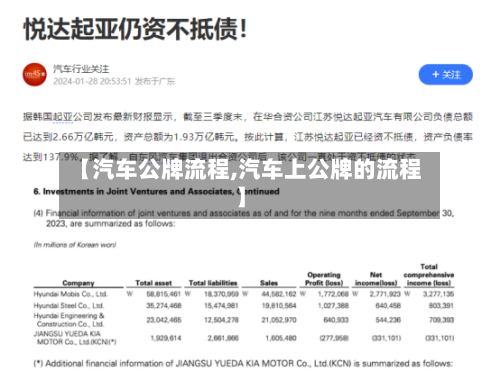500x371 pixels.
Task: Click the footnote Additional financial information
Action: [x=244, y=363]
